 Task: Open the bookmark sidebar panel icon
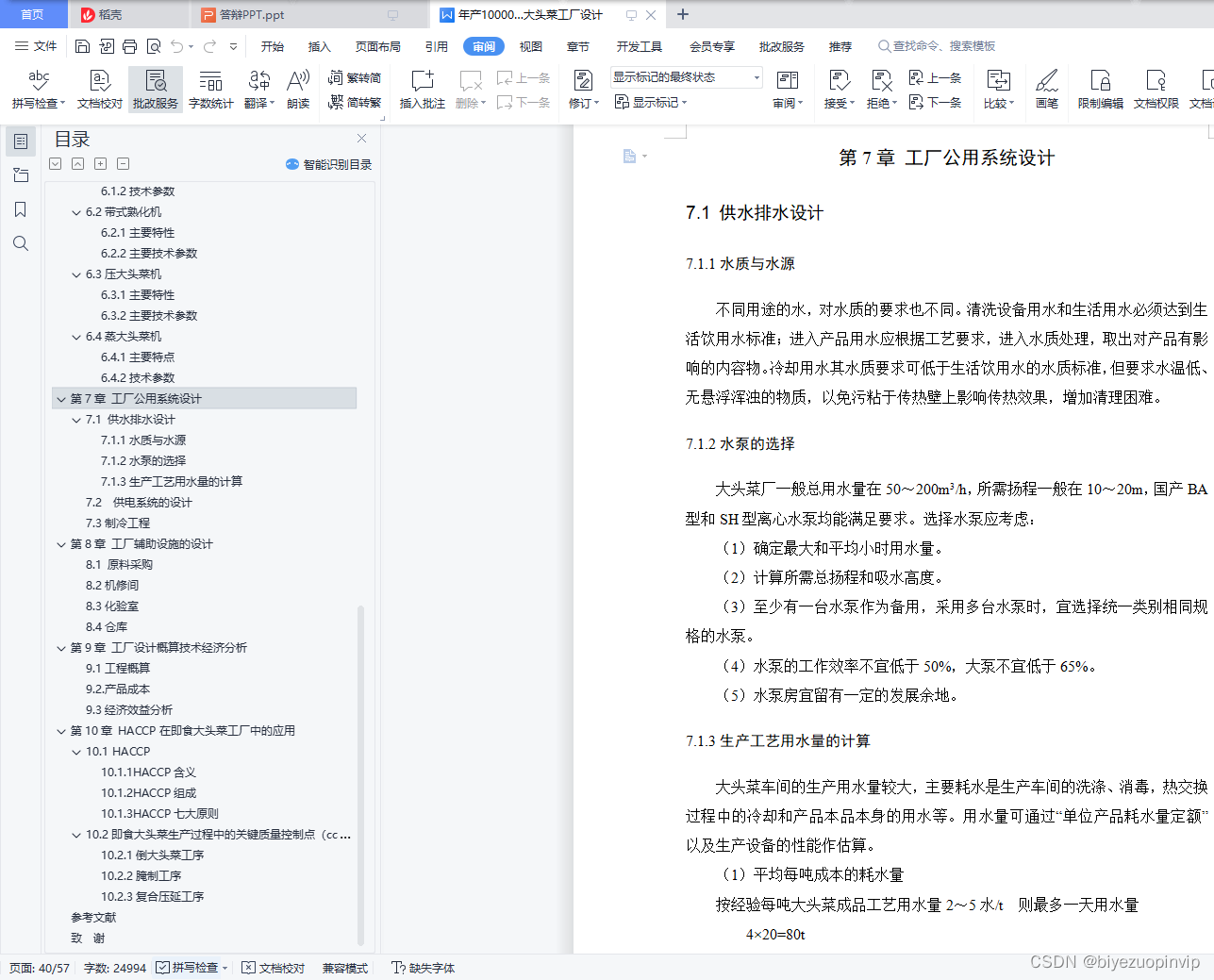point(21,209)
